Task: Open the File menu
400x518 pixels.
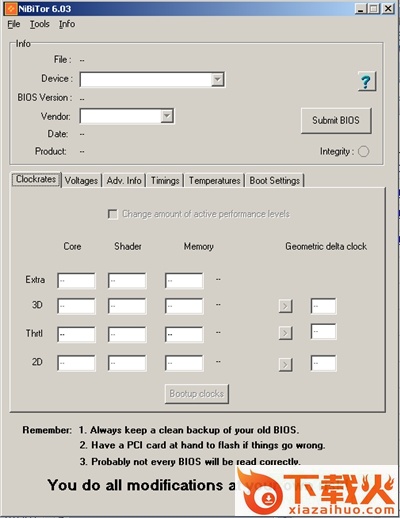Action: [14, 24]
